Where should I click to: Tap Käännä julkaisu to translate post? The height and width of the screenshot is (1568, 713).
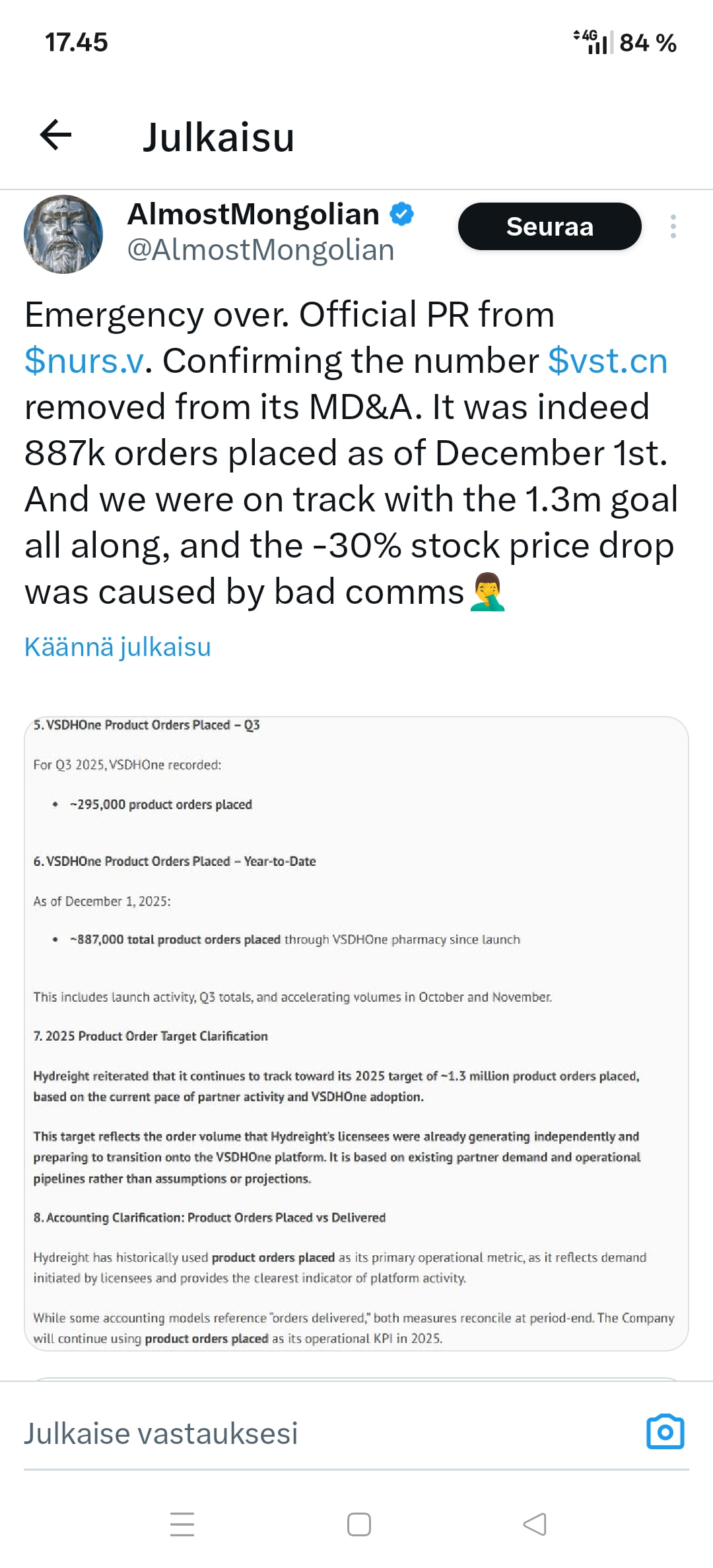coord(118,647)
